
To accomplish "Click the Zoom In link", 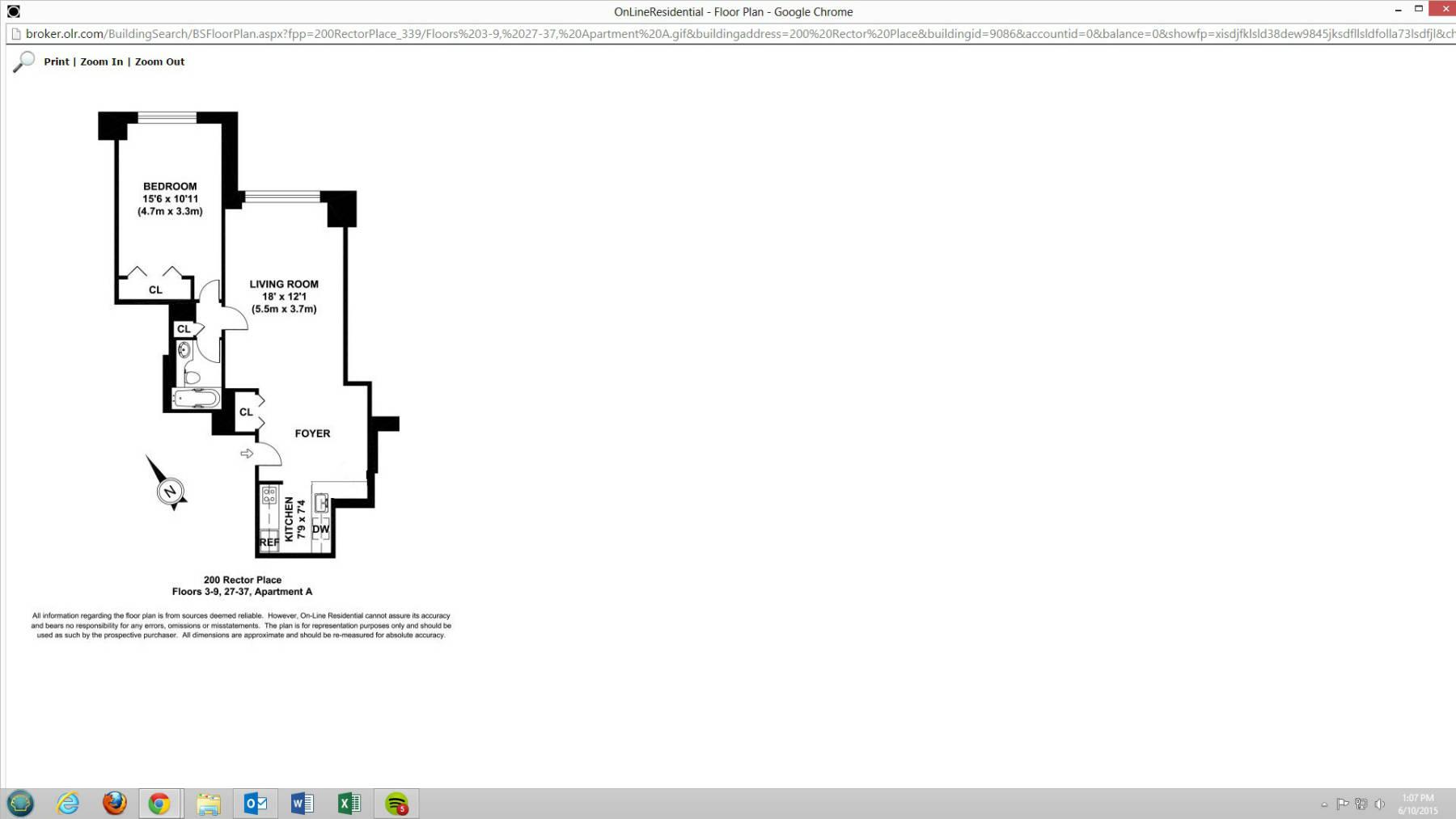I will pyautogui.click(x=101, y=61).
